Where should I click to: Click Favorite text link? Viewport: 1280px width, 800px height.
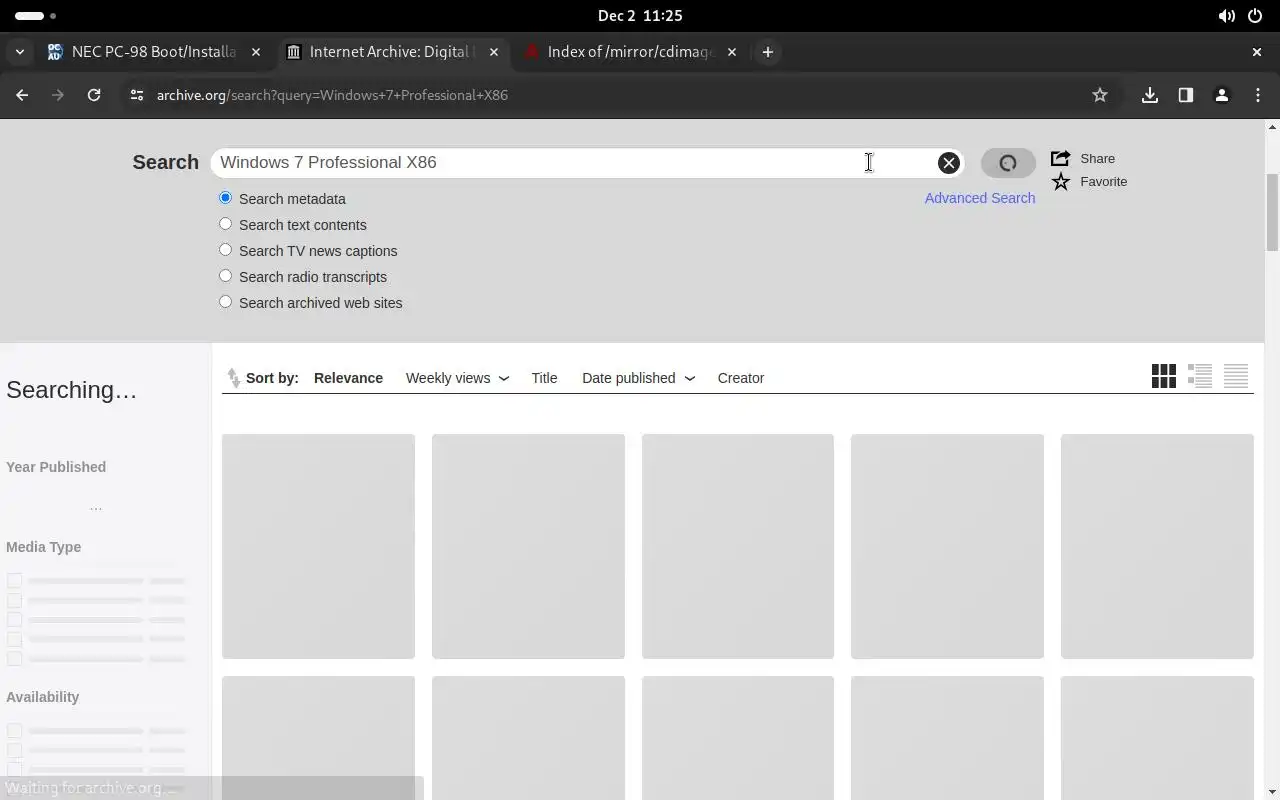click(1103, 181)
